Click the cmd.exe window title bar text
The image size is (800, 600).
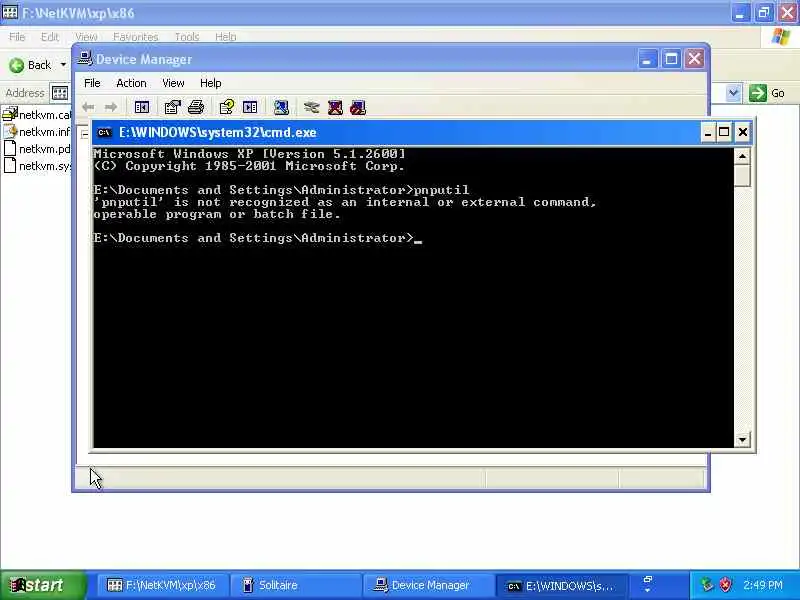[217, 133]
